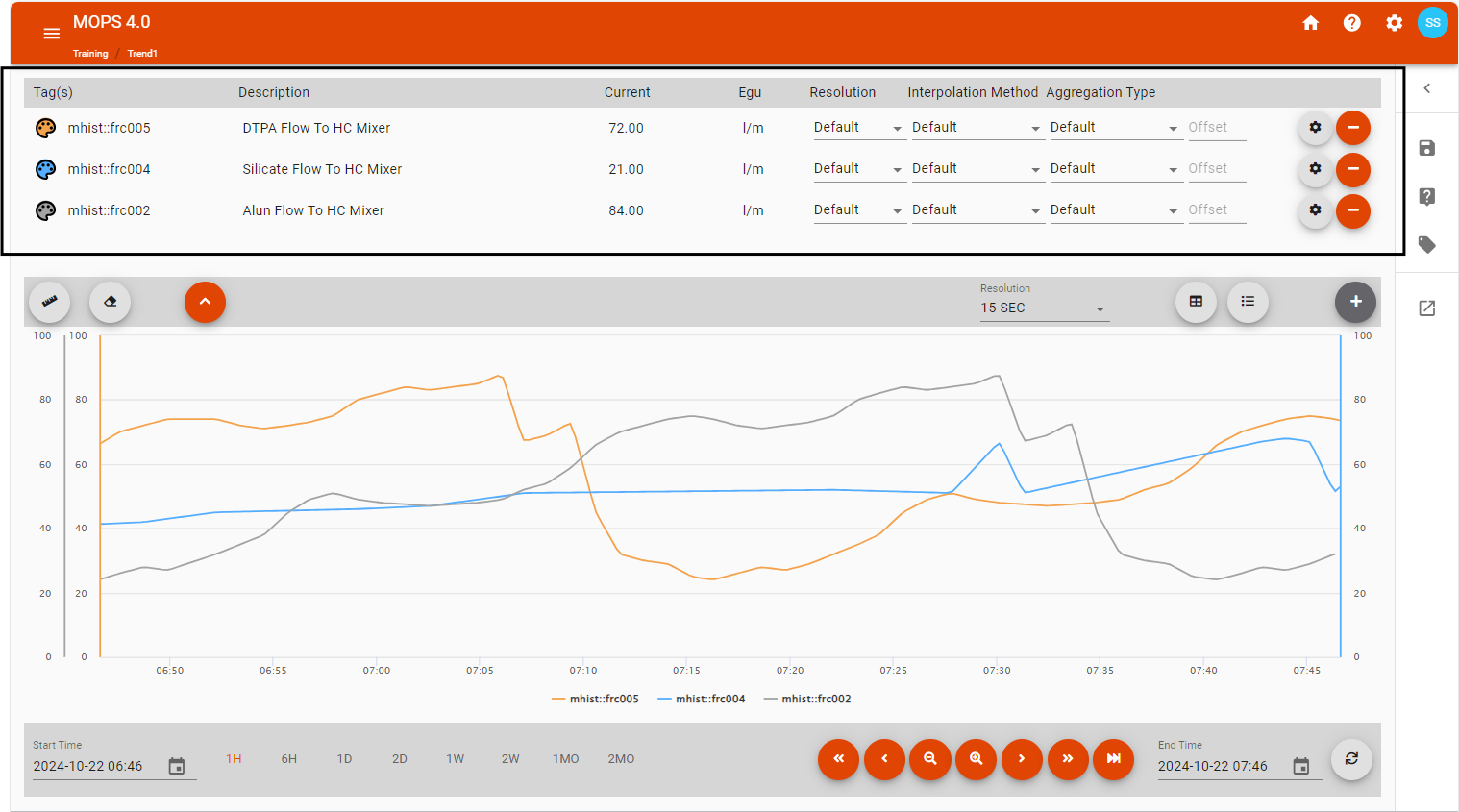Click the eraser tool button
The image size is (1459, 812).
click(x=111, y=302)
